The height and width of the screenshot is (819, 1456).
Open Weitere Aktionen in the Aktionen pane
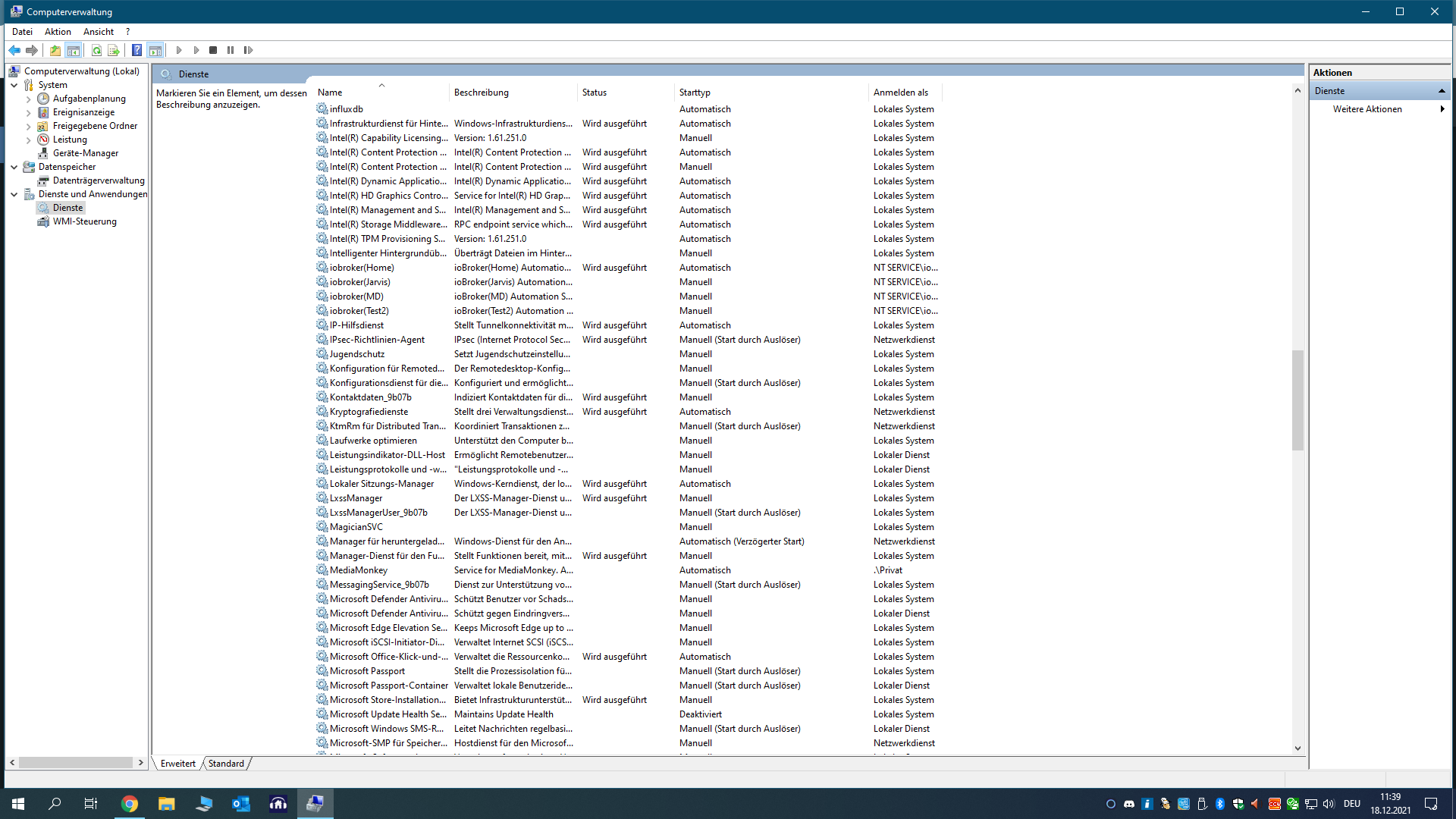click(x=1368, y=108)
